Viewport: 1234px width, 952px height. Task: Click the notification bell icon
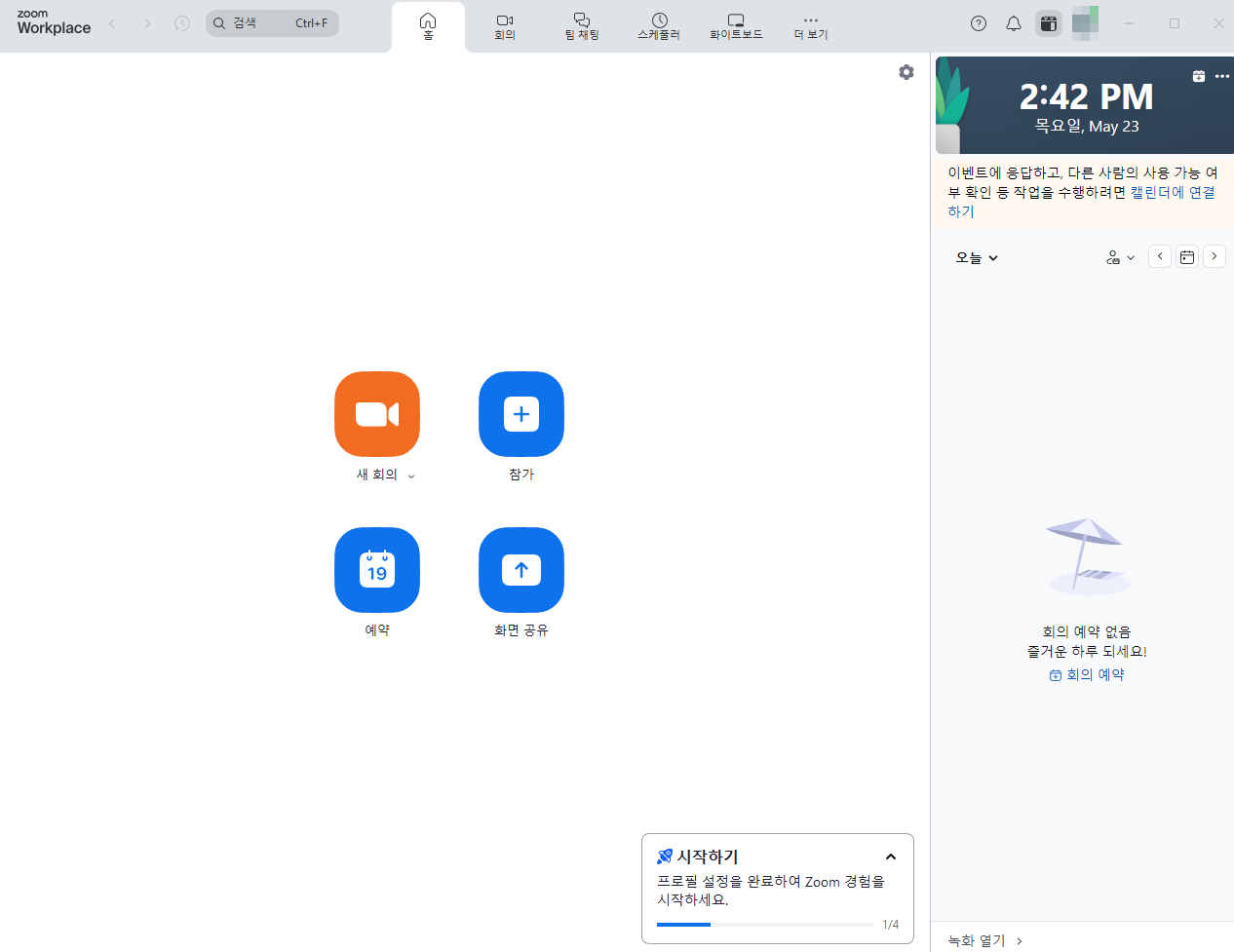(1013, 22)
